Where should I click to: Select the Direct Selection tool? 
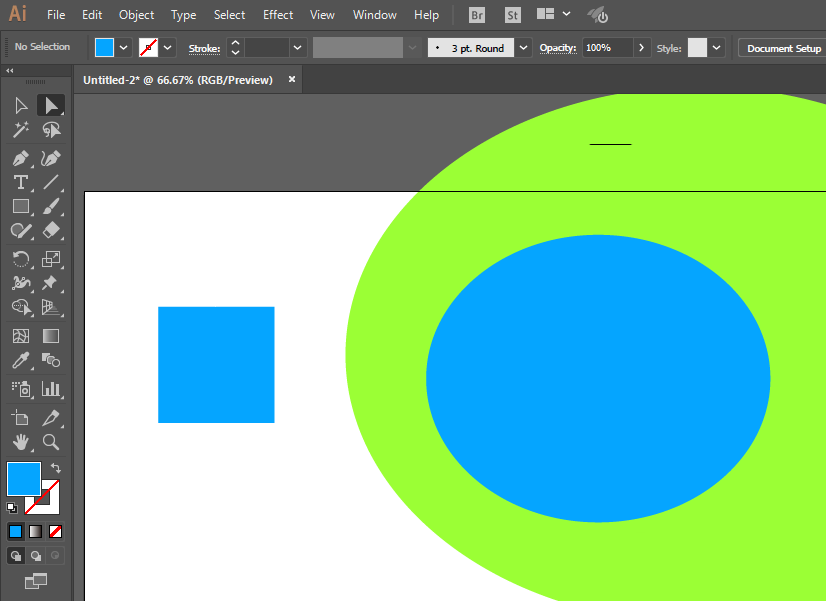[x=51, y=105]
